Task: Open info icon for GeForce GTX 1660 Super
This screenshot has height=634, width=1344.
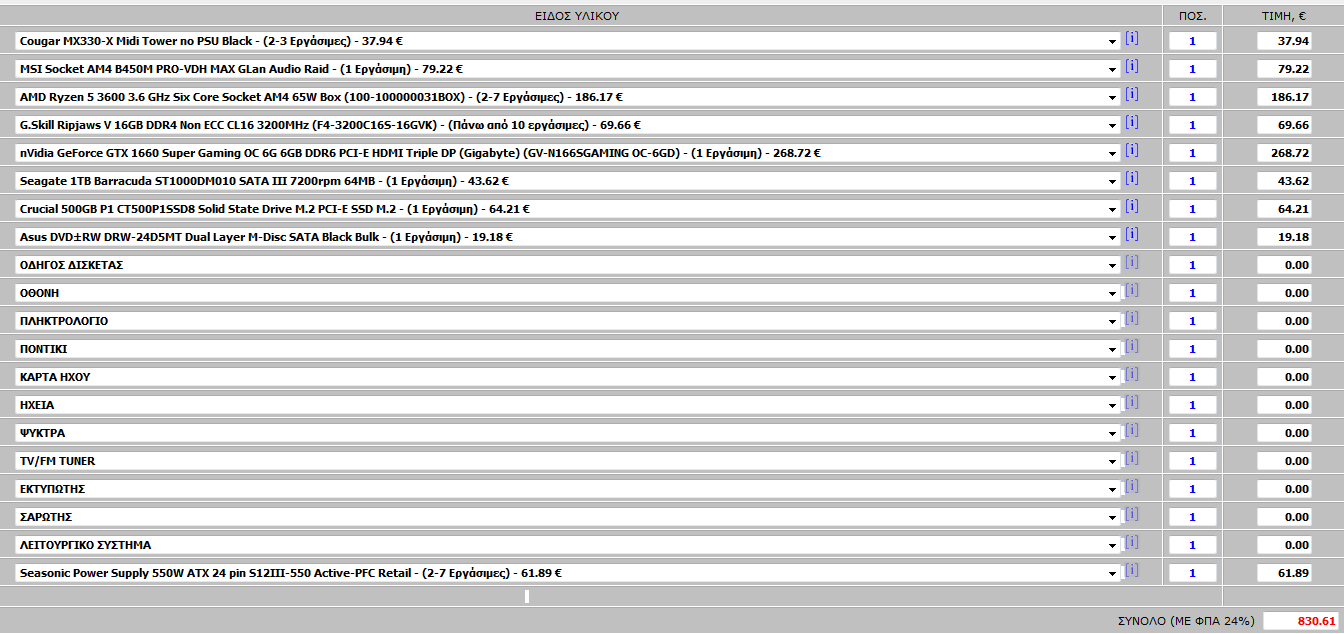Action: pyautogui.click(x=1131, y=151)
